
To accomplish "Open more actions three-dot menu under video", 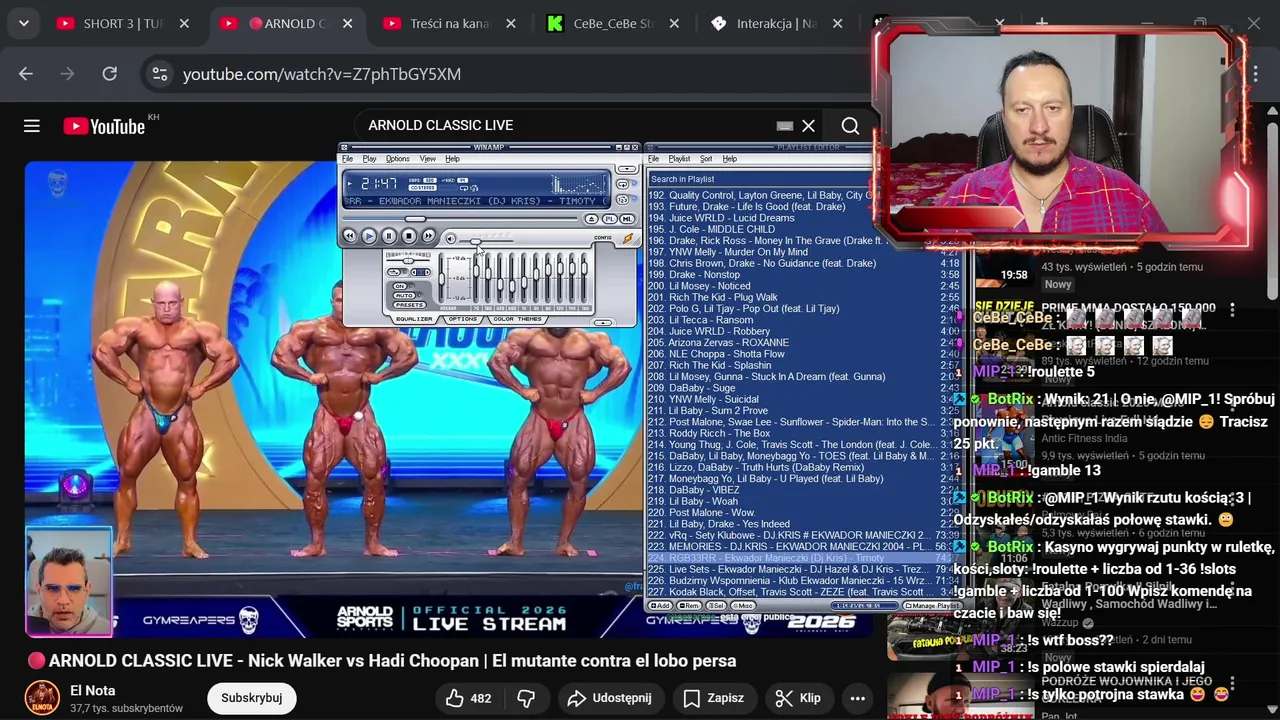I will [858, 698].
